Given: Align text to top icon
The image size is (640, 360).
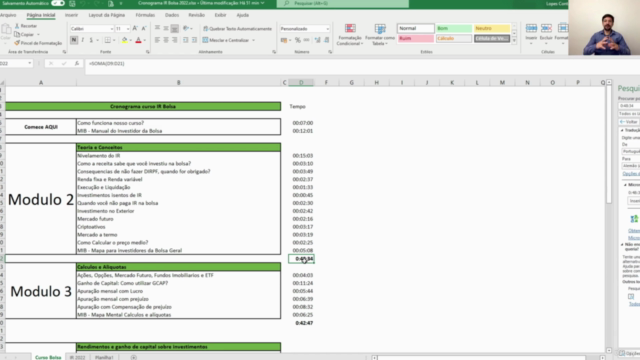Looking at the screenshot, I should [157, 28].
